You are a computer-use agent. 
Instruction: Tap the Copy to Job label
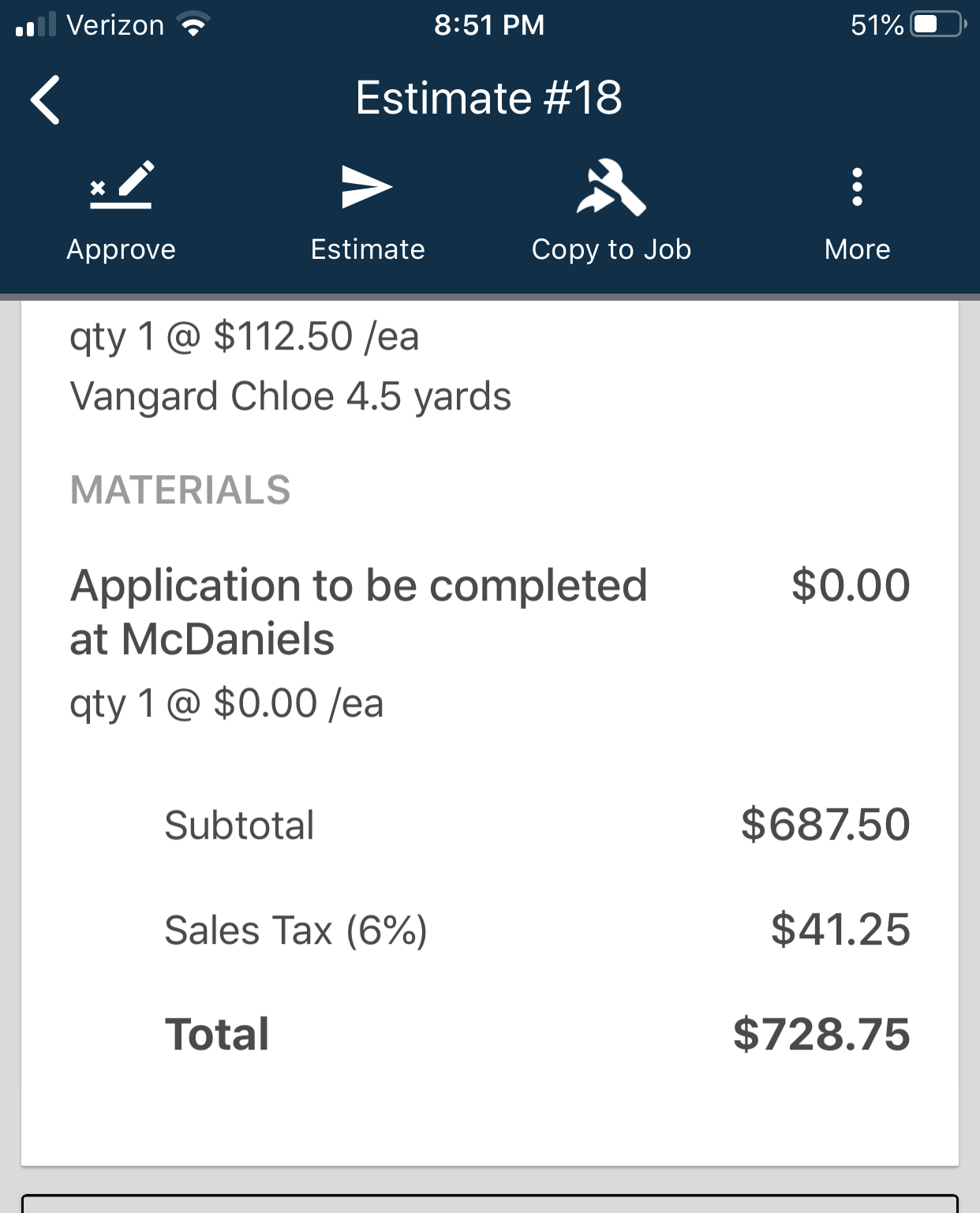612,249
